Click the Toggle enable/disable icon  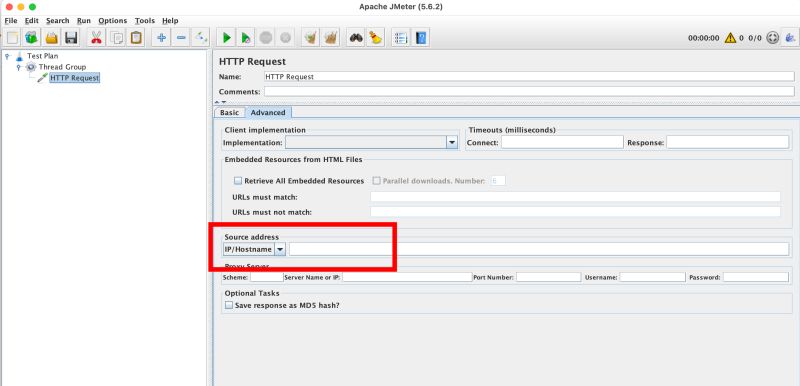(201, 38)
